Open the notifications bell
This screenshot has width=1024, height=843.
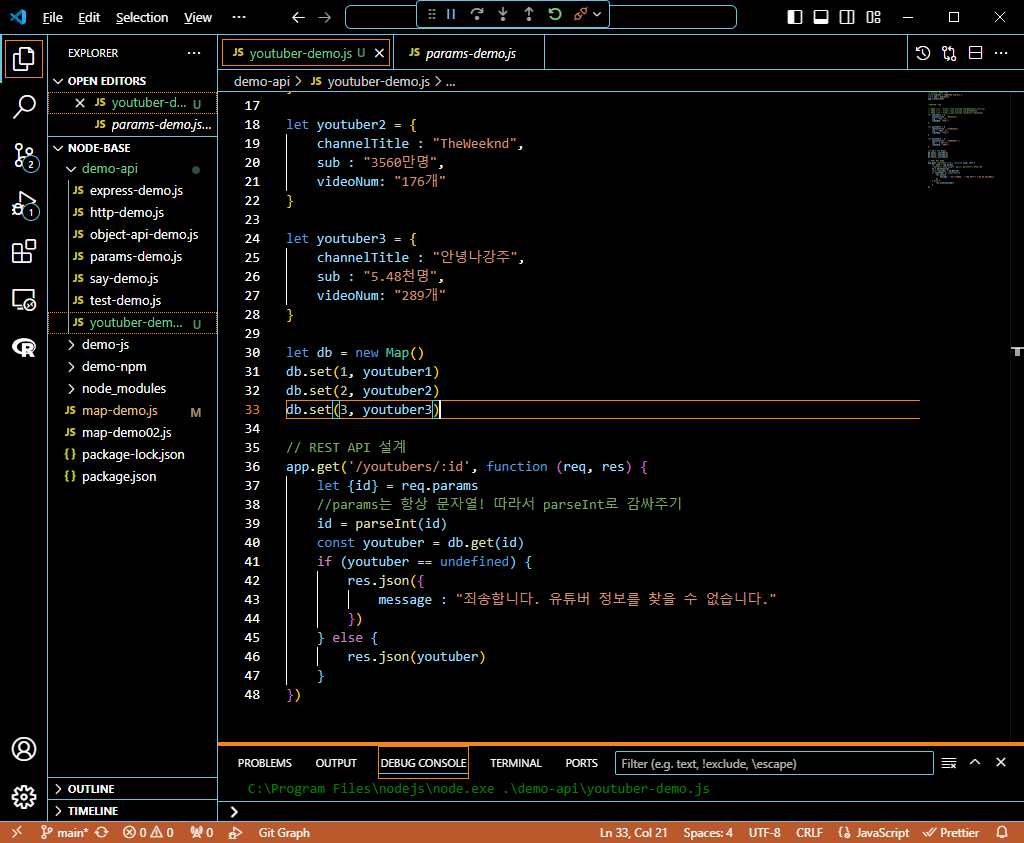tap(1002, 833)
